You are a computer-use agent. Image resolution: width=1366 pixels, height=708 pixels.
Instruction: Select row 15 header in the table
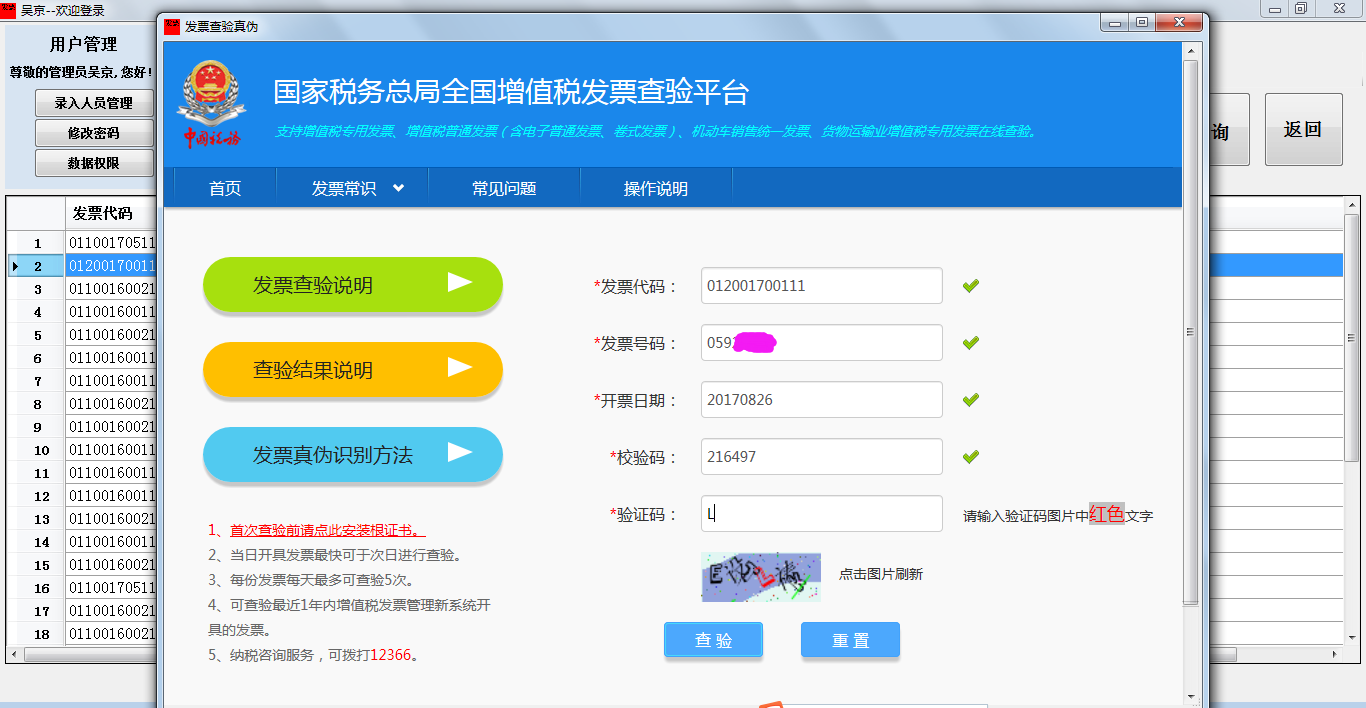(37, 565)
